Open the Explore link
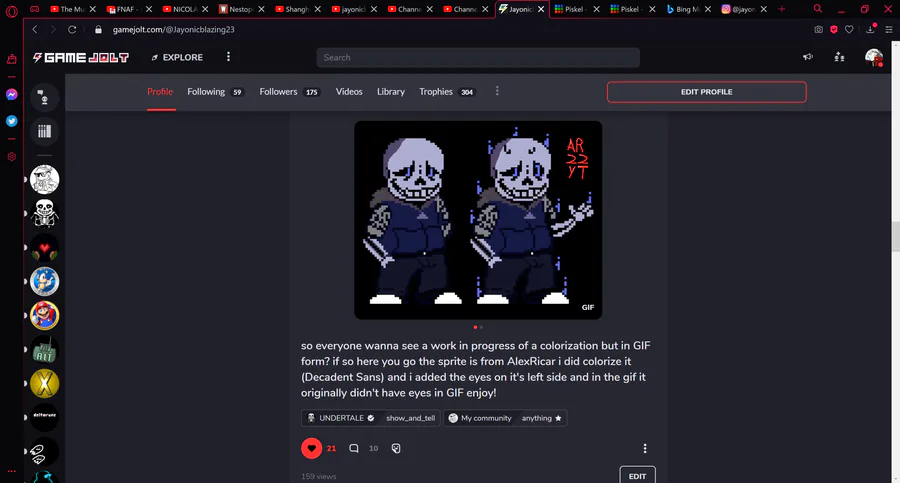This screenshot has height=483, width=900. (177, 57)
